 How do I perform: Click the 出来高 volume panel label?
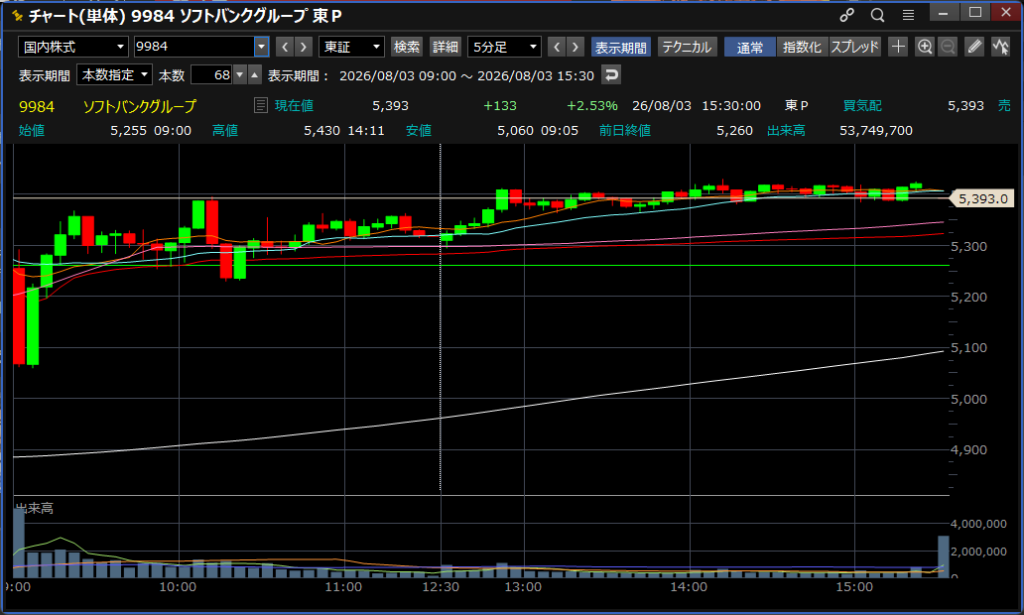(35, 508)
